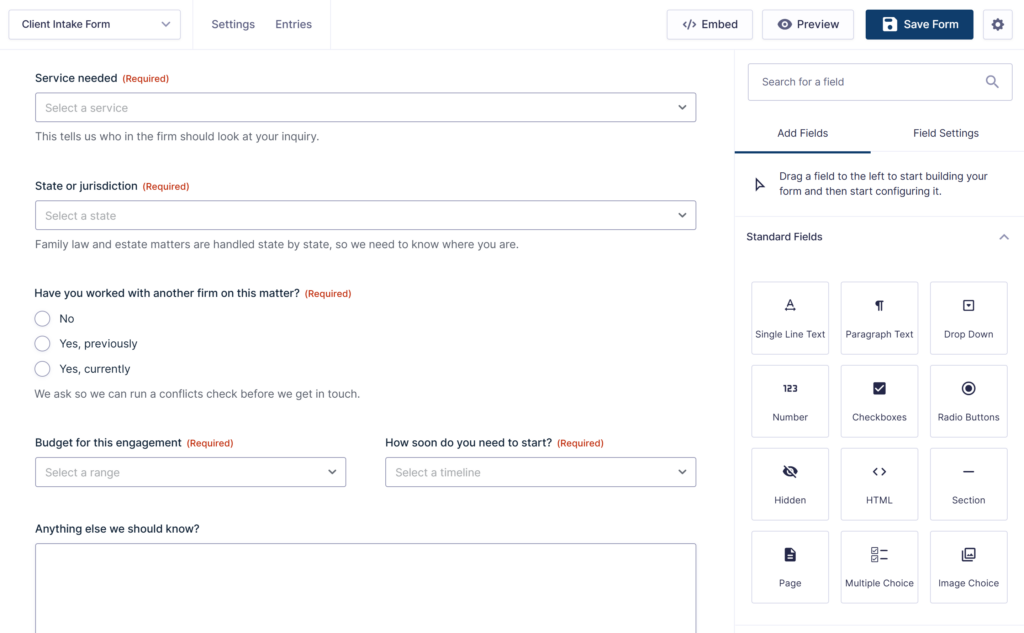Select the 'Yes, previously' radio option
Viewport: 1024px width, 633px height.
[x=42, y=344]
